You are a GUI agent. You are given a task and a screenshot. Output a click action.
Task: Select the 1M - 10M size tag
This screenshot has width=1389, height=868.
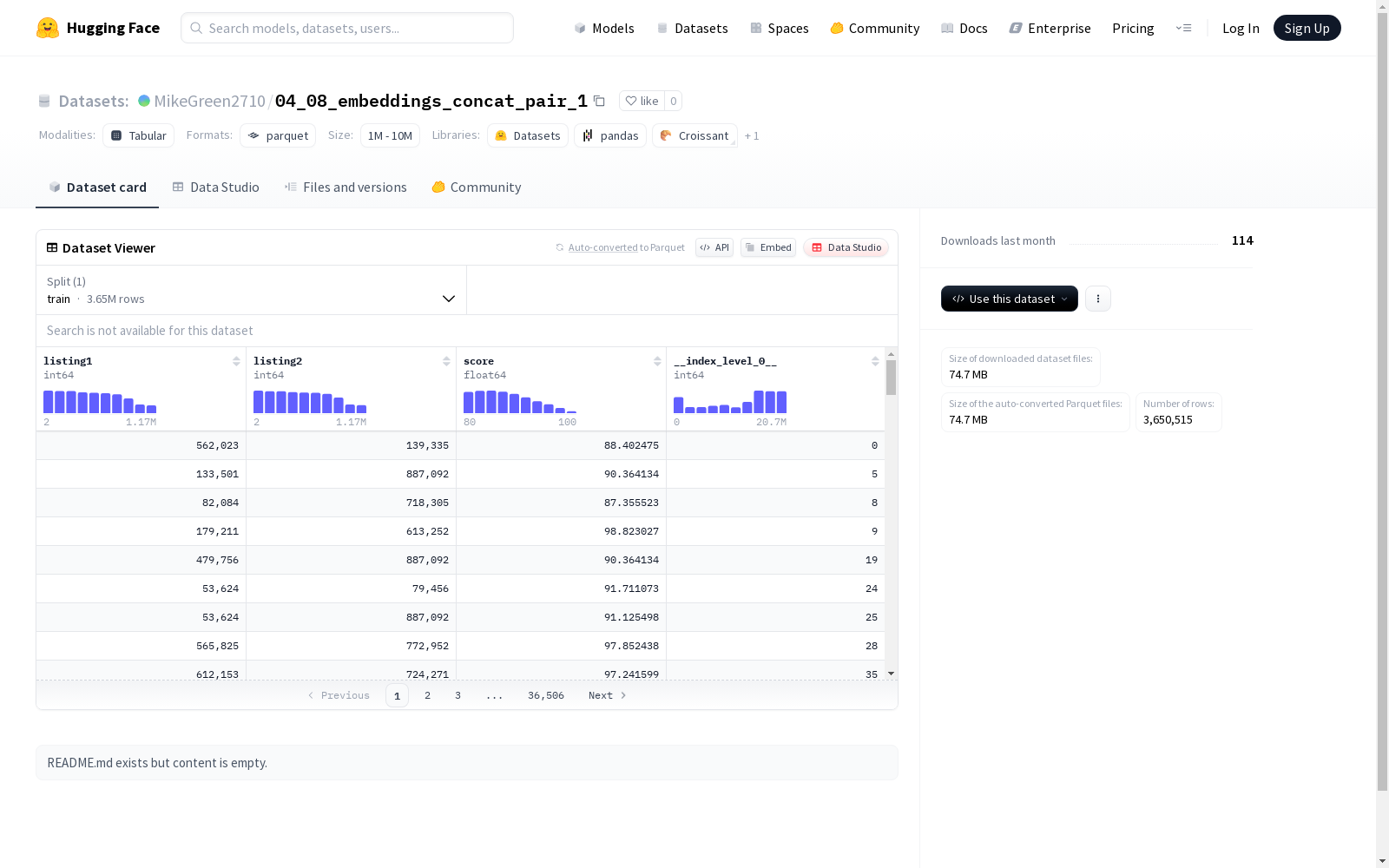click(390, 135)
